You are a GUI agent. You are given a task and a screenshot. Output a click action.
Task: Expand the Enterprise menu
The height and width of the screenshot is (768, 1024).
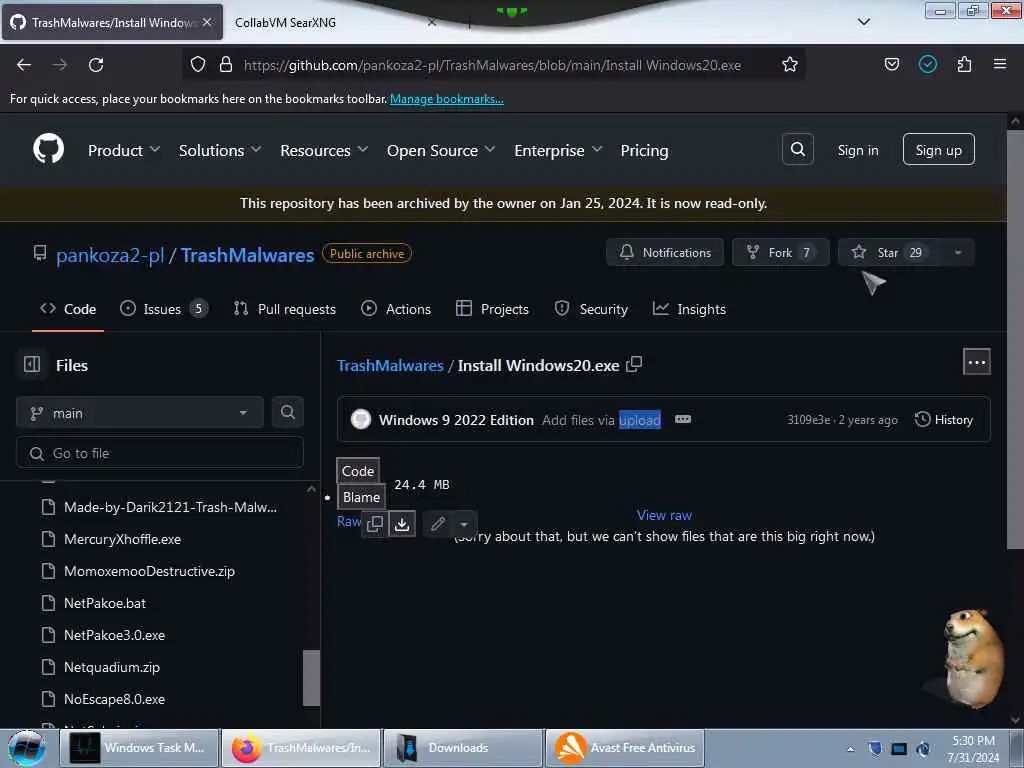pyautogui.click(x=558, y=151)
